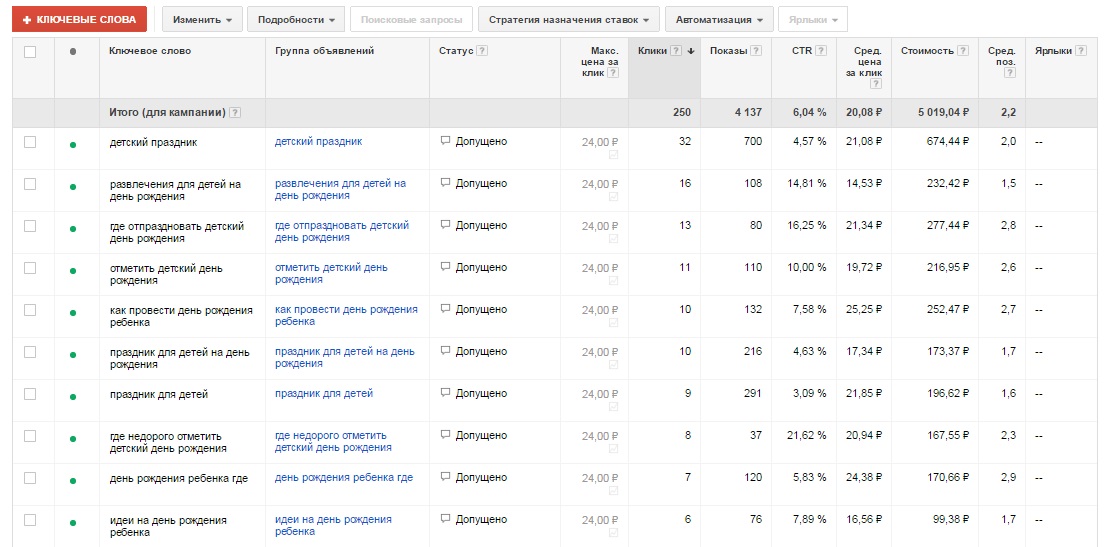Viewport: 1113px width, 547px height.
Task: Check the box for отметить детский день рождения
Action: tap(30, 267)
